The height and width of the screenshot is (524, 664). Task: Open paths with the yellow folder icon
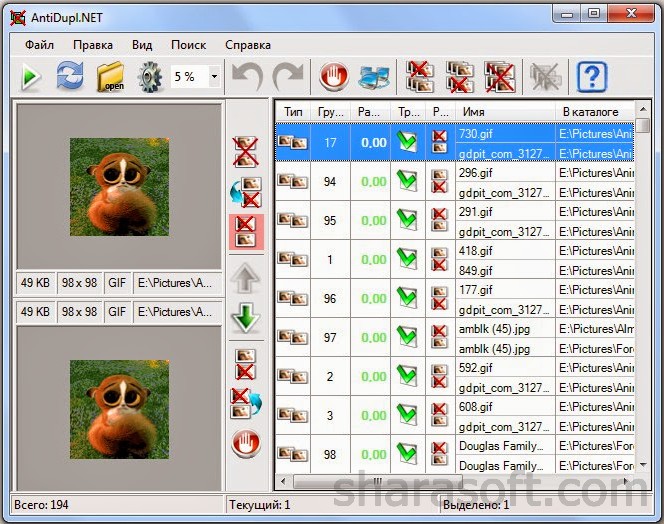coord(111,77)
